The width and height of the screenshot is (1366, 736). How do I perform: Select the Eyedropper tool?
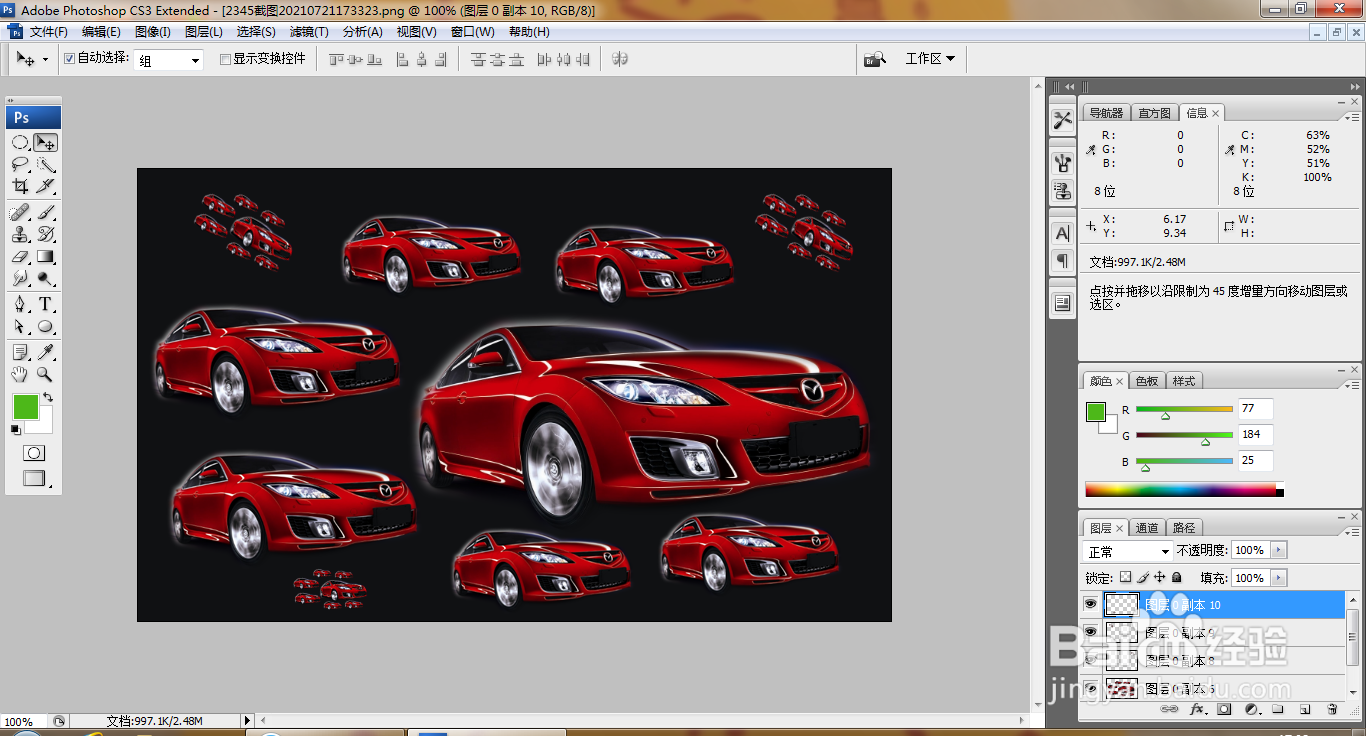tap(45, 353)
